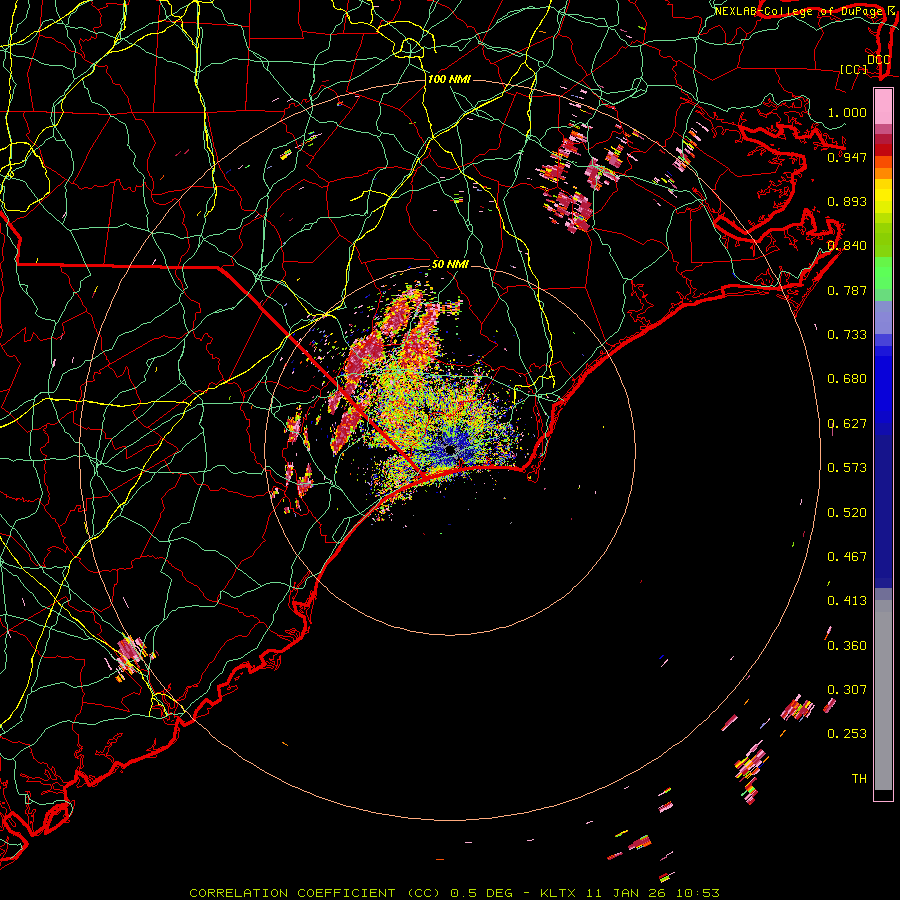Click the Correlation Coefficient caption at bottom

[x=454, y=893]
